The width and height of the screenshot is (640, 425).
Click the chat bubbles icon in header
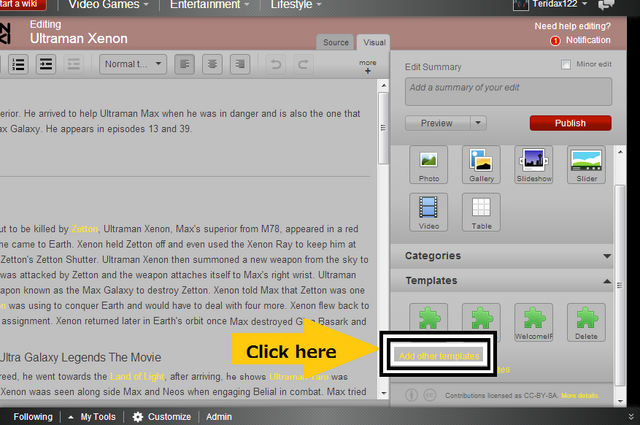point(606,5)
